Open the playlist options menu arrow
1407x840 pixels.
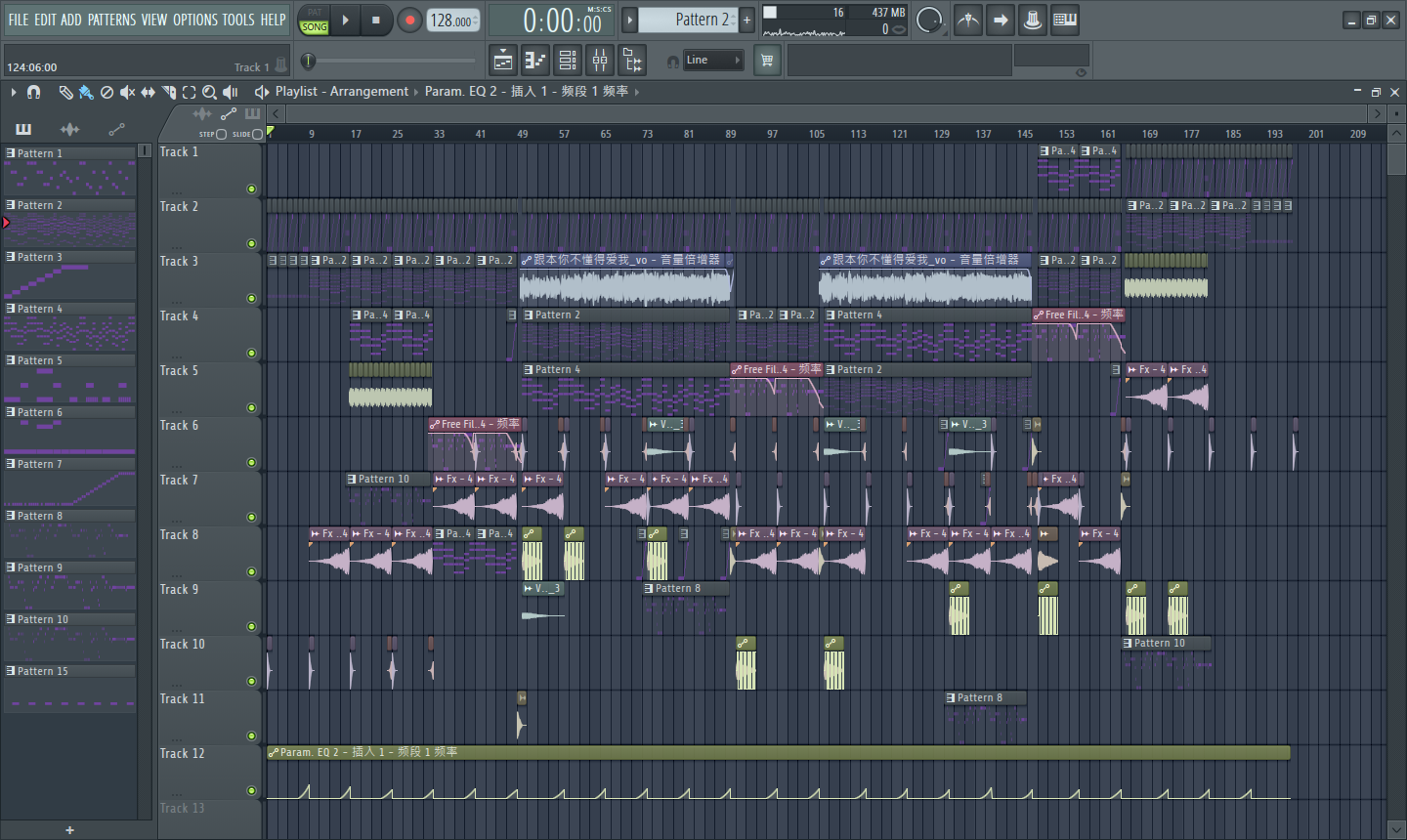(14, 92)
